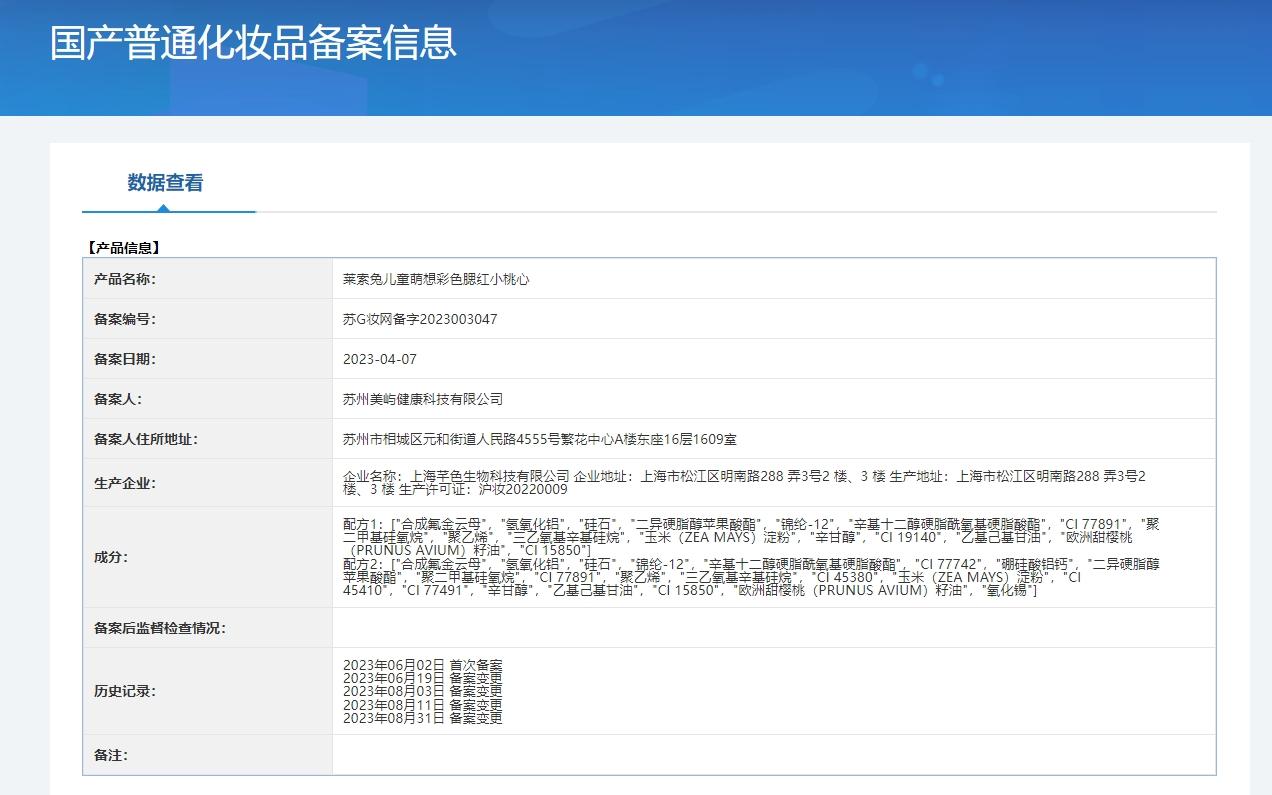1272x795 pixels.
Task: Click the empty 备注 value cell
Action: [773, 755]
